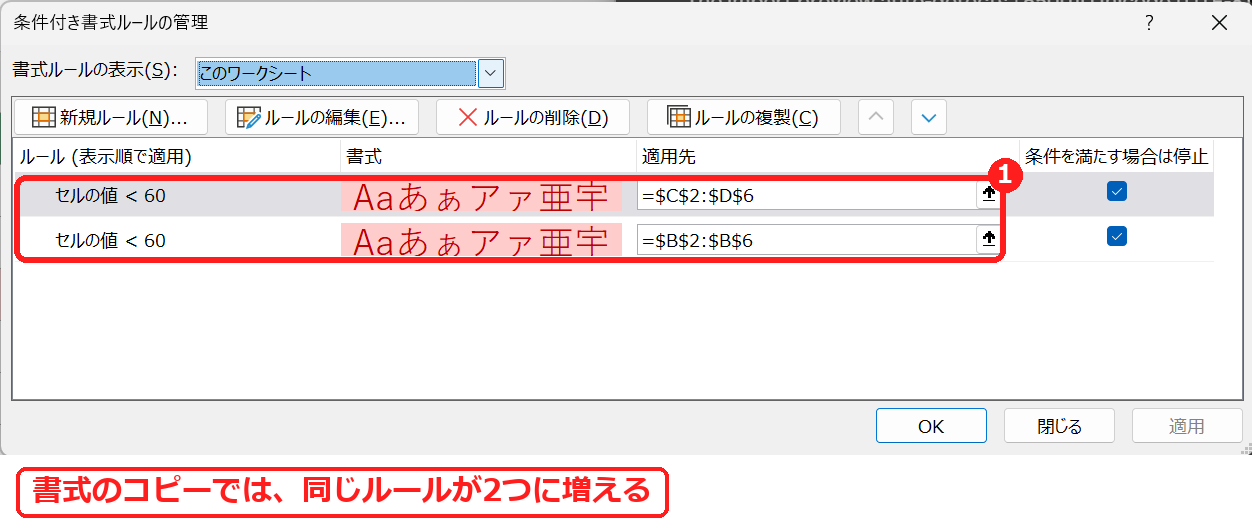Viewport: 1252px width, 525px height.
Task: Open help with the ? title bar icon
Action: pos(1151,22)
